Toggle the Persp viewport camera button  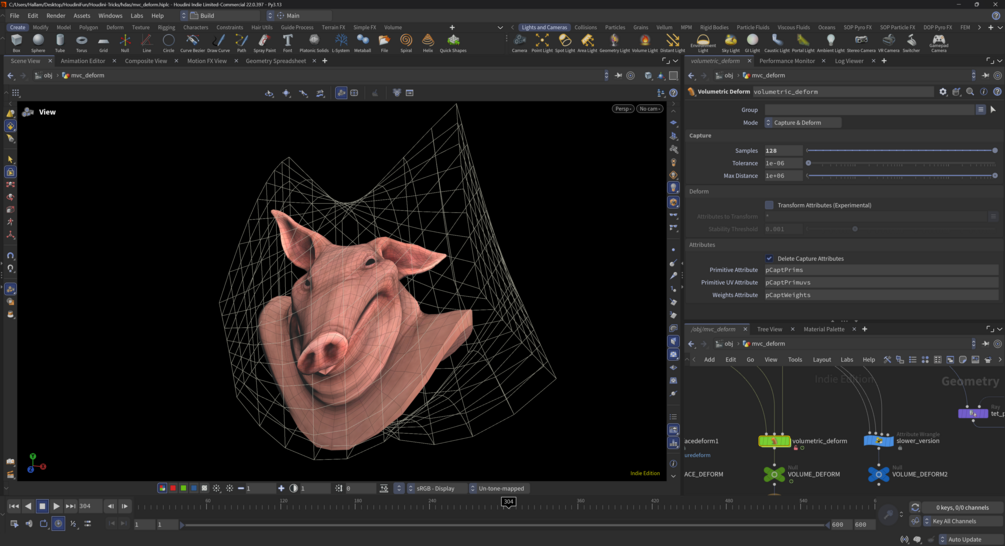pos(622,109)
